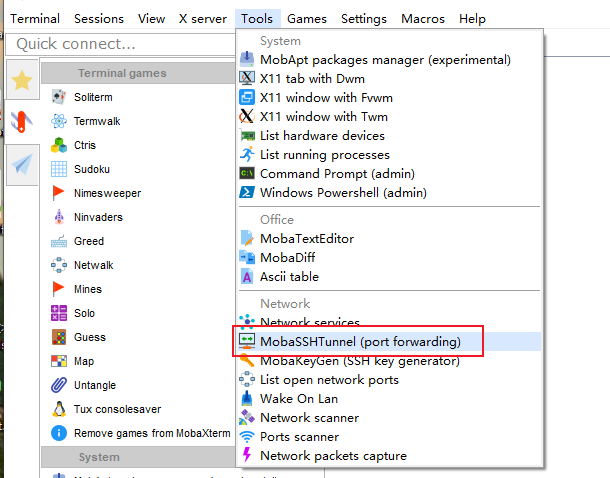
Task: Open the Settings menu
Action: (364, 19)
